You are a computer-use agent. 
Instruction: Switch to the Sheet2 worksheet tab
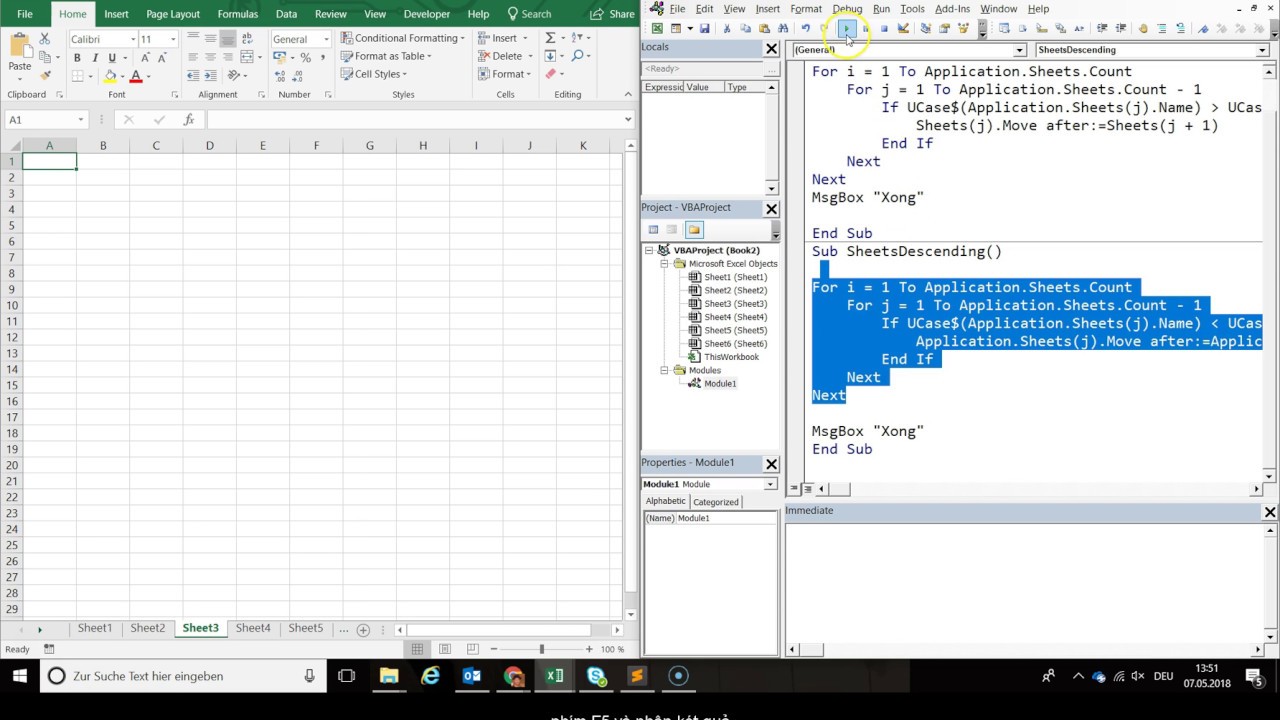(147, 628)
